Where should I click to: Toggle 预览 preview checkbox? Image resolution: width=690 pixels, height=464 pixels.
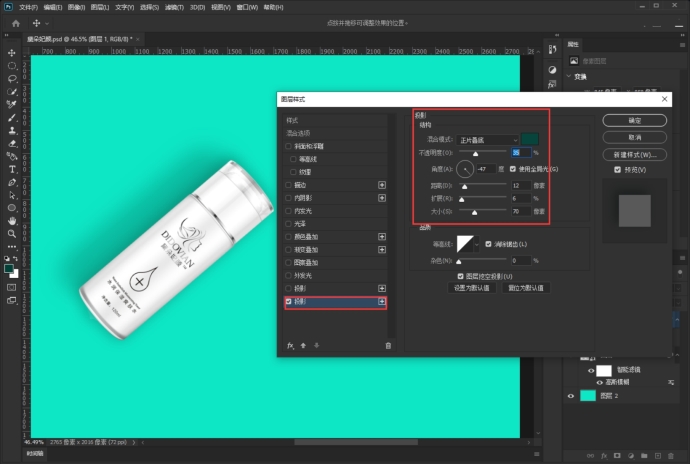click(617, 169)
